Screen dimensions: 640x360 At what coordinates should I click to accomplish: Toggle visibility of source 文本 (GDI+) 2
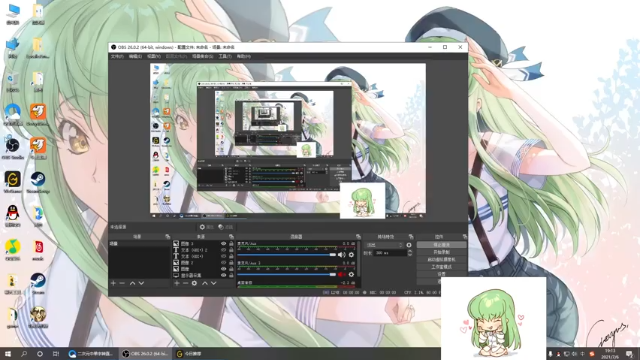click(x=223, y=250)
